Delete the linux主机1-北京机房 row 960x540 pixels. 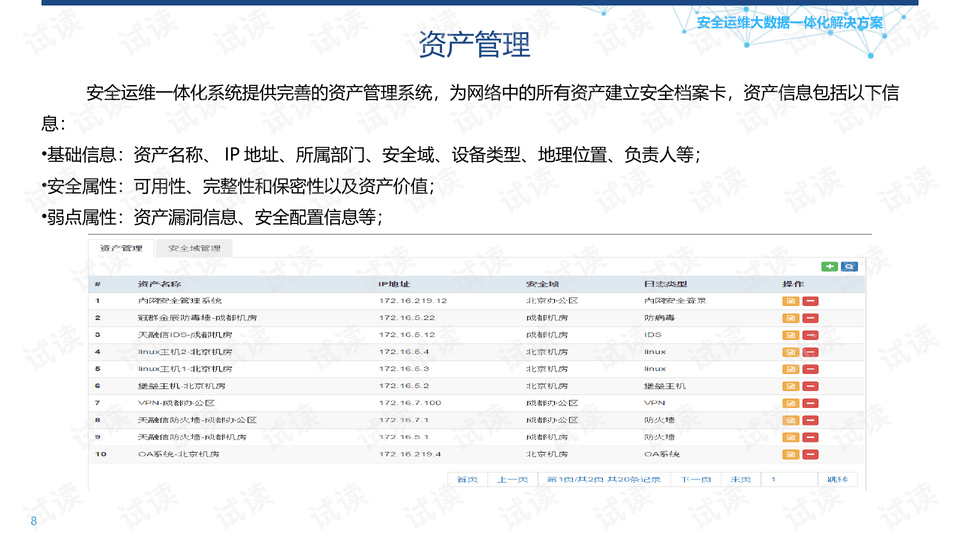click(x=810, y=369)
